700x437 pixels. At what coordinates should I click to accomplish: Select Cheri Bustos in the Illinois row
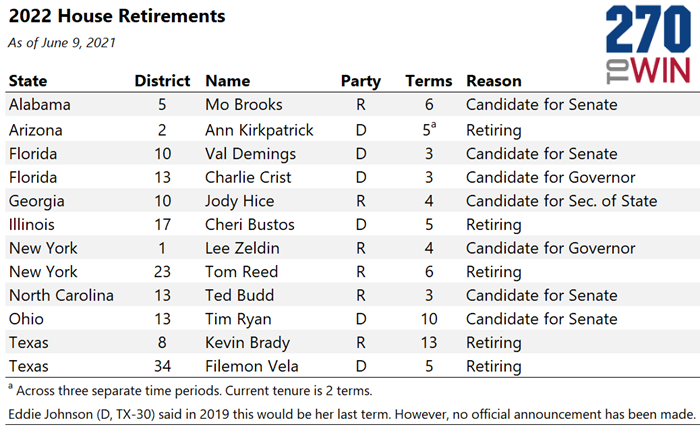pos(250,224)
